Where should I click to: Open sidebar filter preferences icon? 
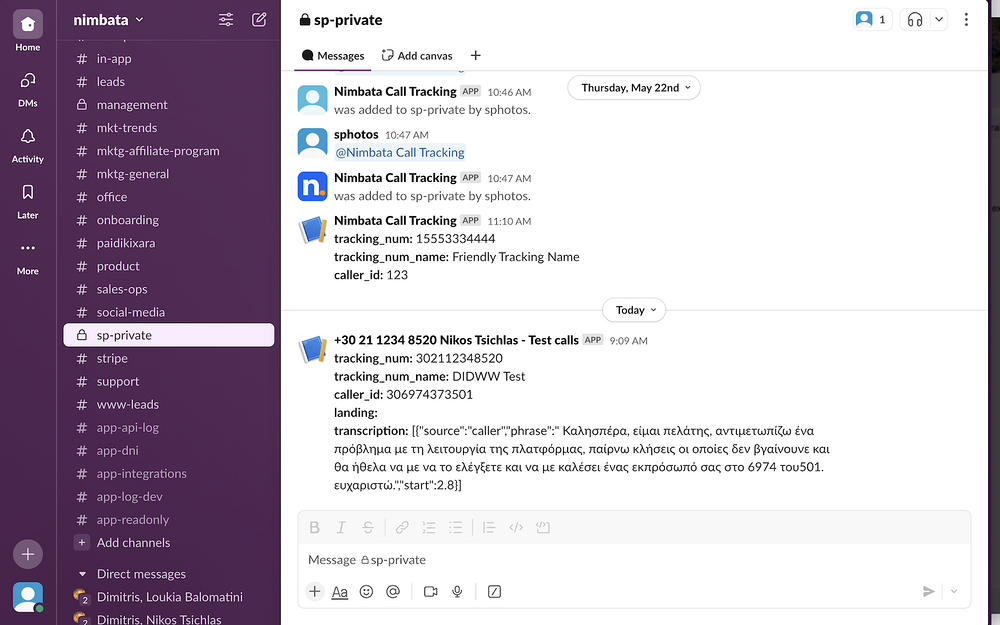(226, 20)
